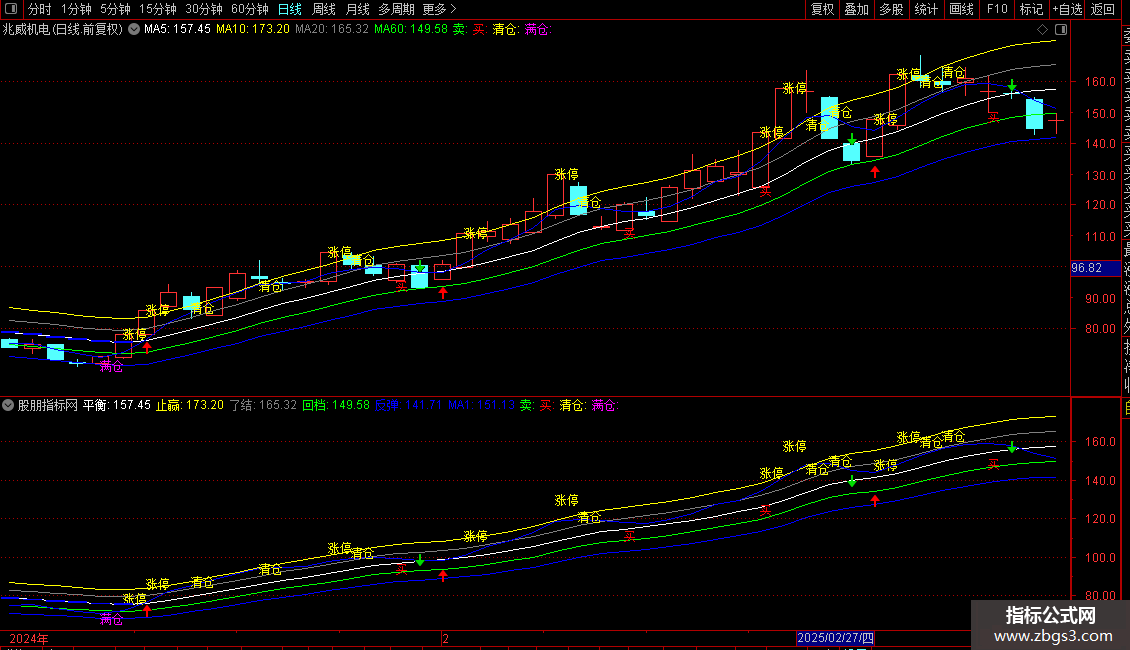This screenshot has width=1130, height=650.
Task: Open the 多股 multi-stock view
Action: point(891,9)
